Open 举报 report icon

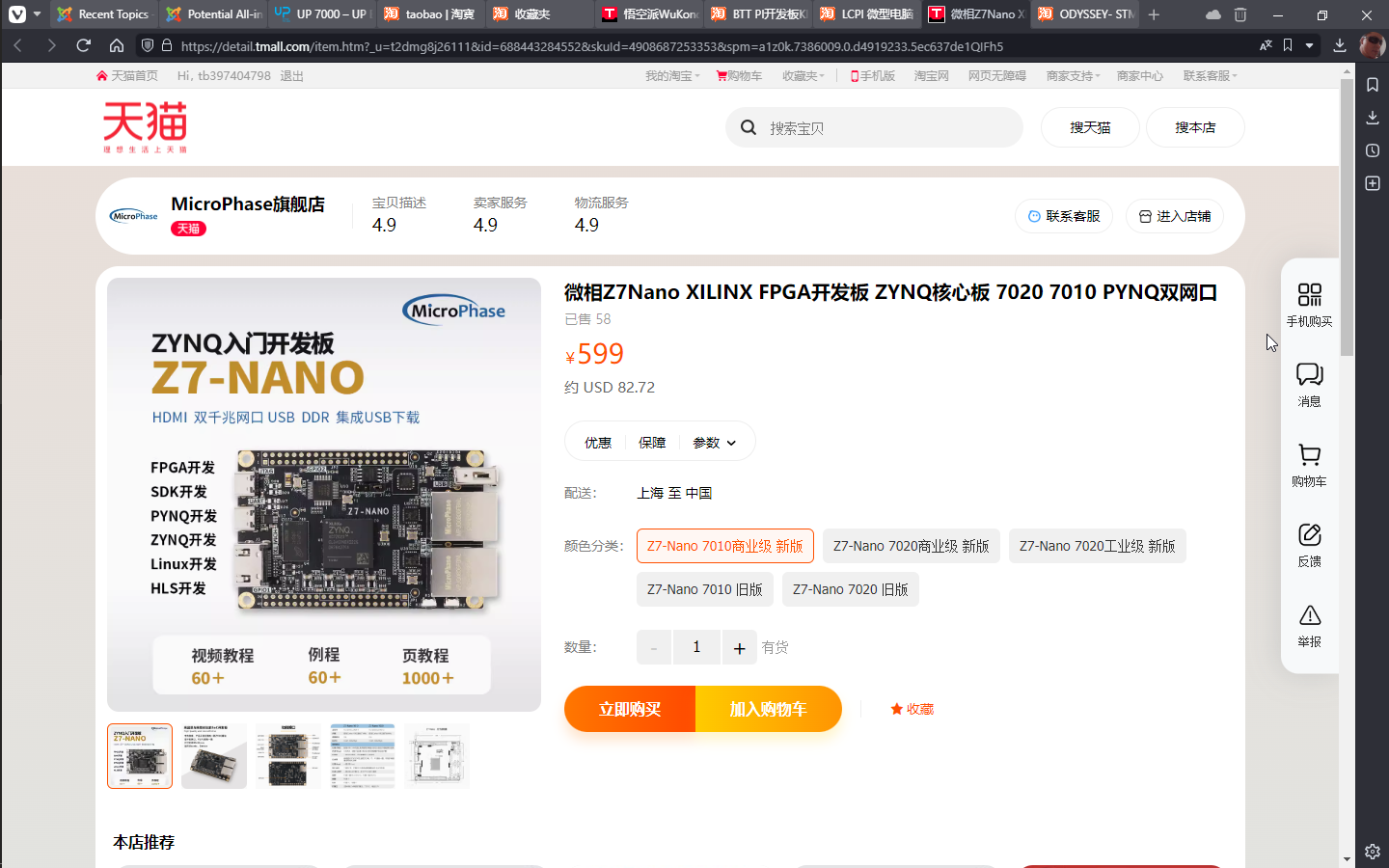pyautogui.click(x=1309, y=614)
